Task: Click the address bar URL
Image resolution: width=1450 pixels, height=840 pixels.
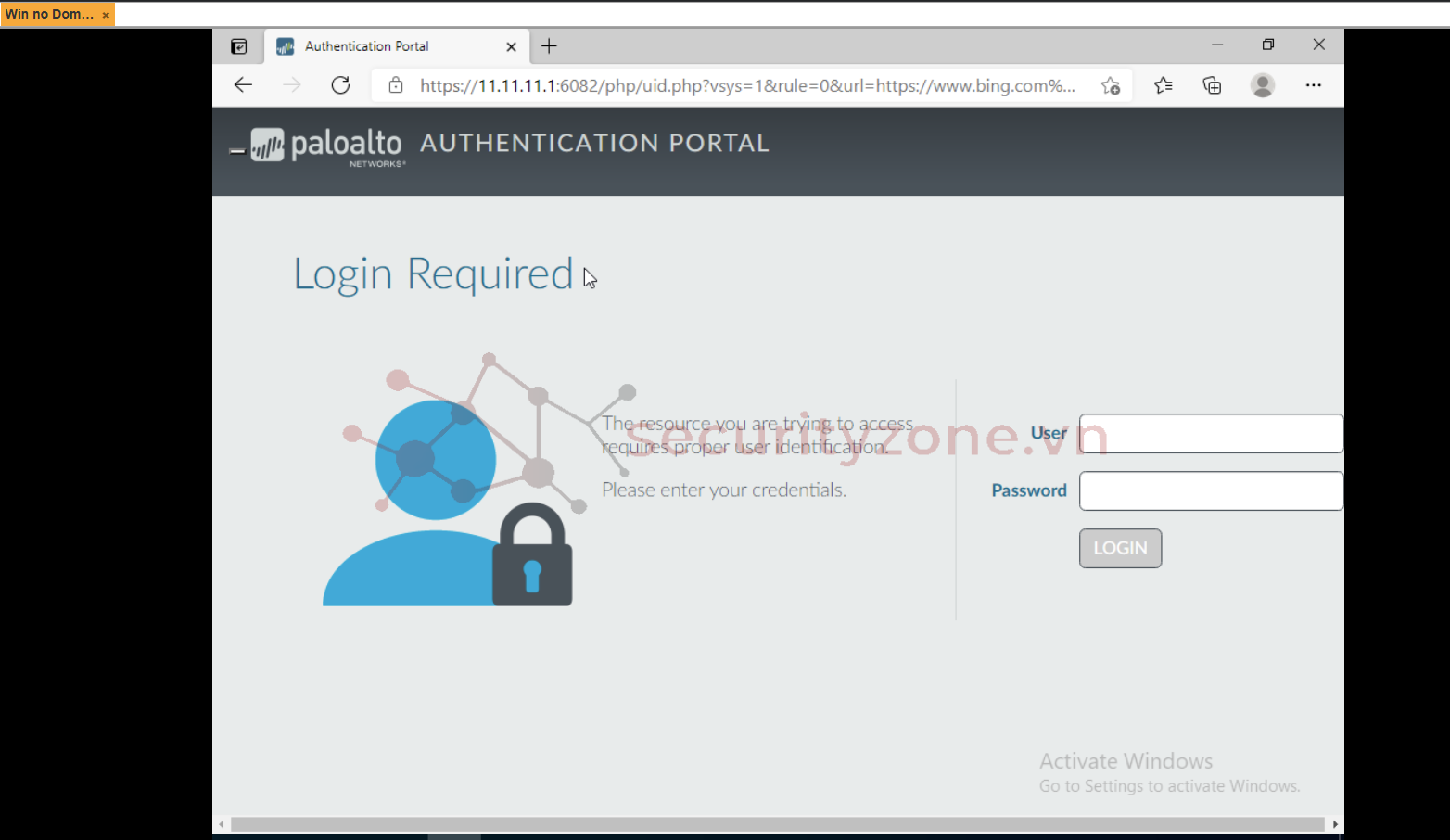Action: [x=746, y=86]
